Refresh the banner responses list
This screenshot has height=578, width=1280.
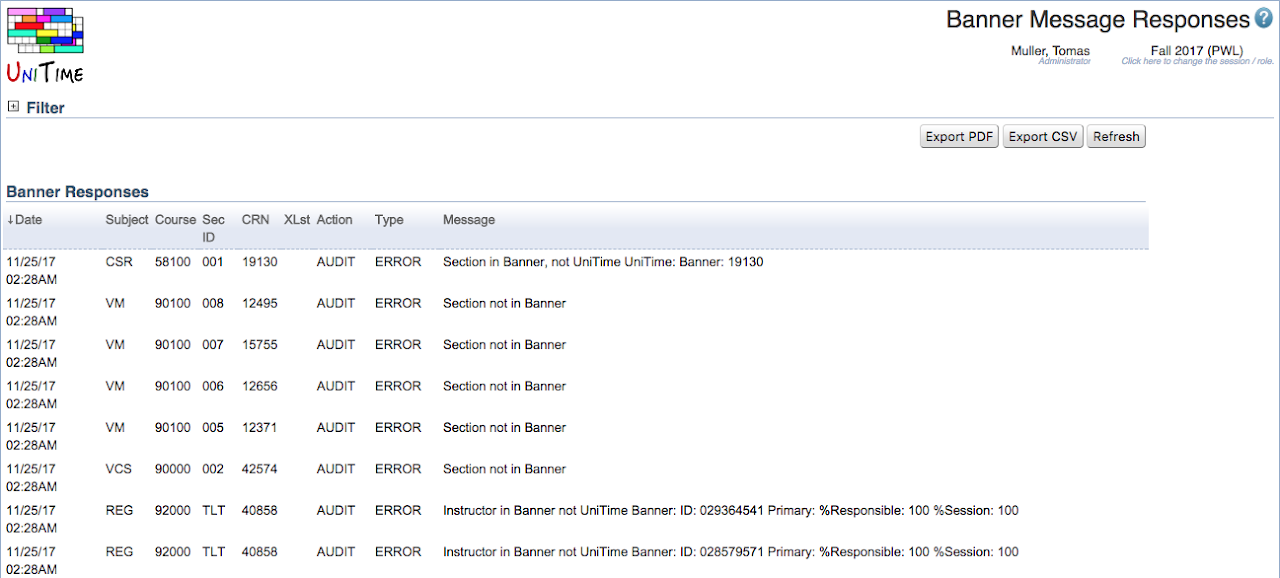[x=1116, y=137]
